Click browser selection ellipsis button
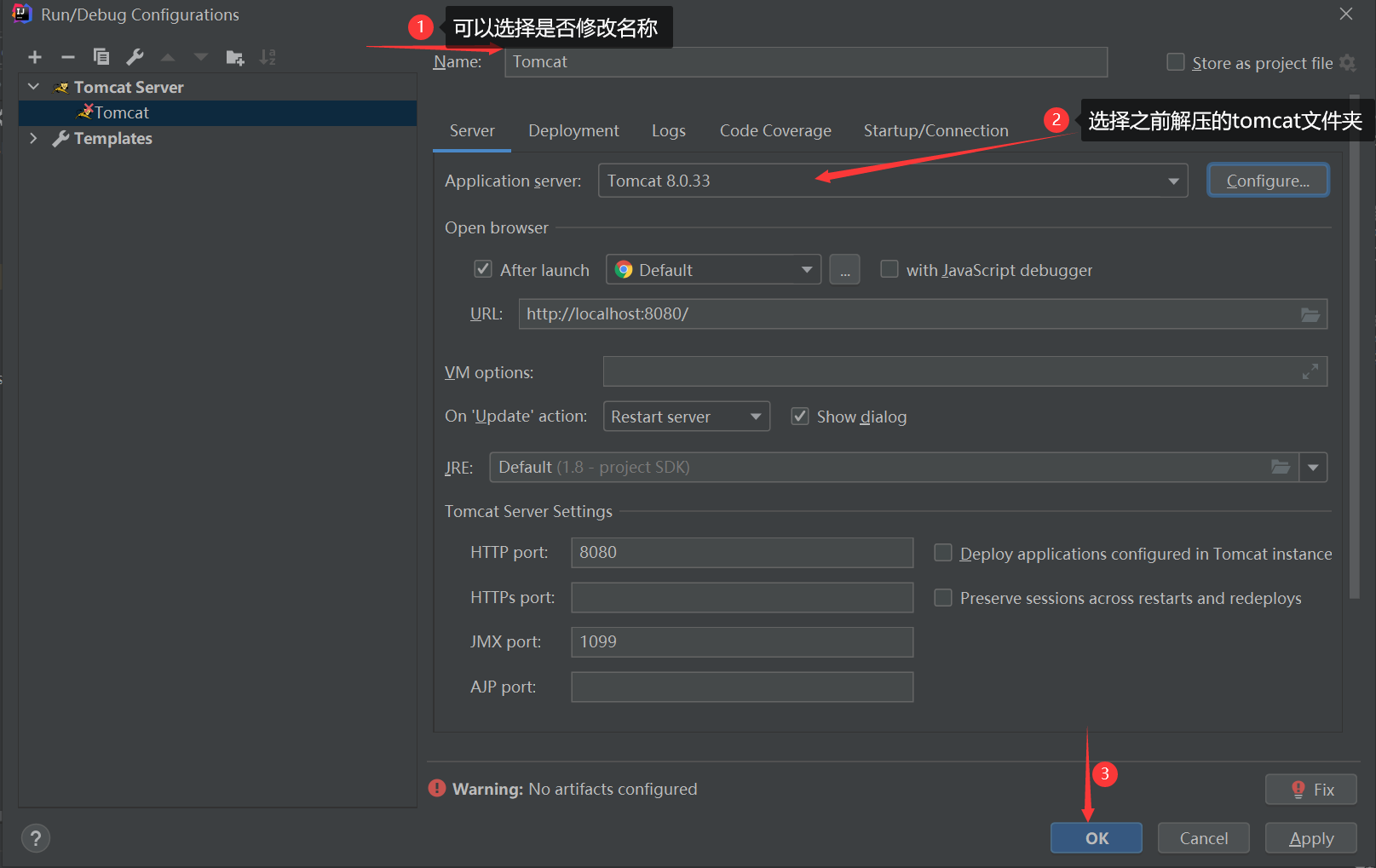 [x=844, y=270]
